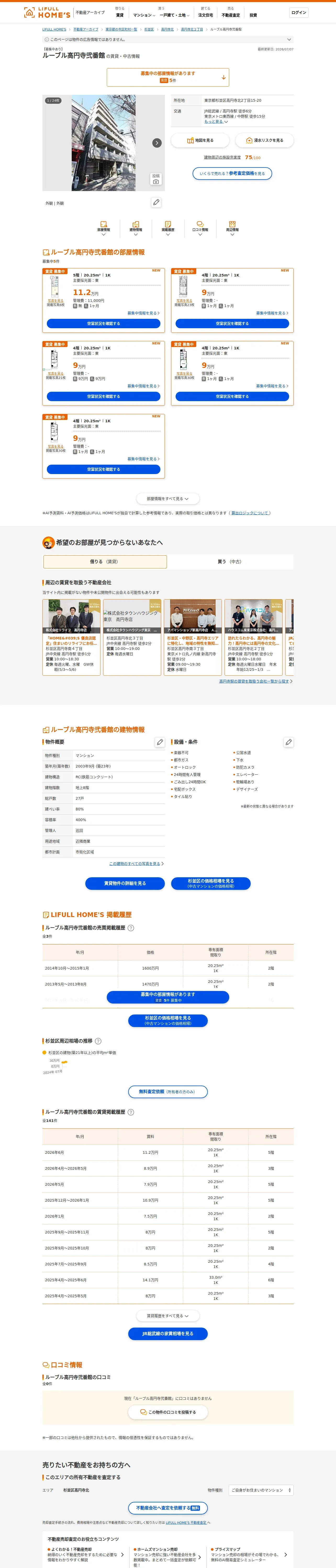This screenshot has width=336, height=1568.
Task: Click 不動産会社へ査定を依頼する button
Action: (168, 1508)
